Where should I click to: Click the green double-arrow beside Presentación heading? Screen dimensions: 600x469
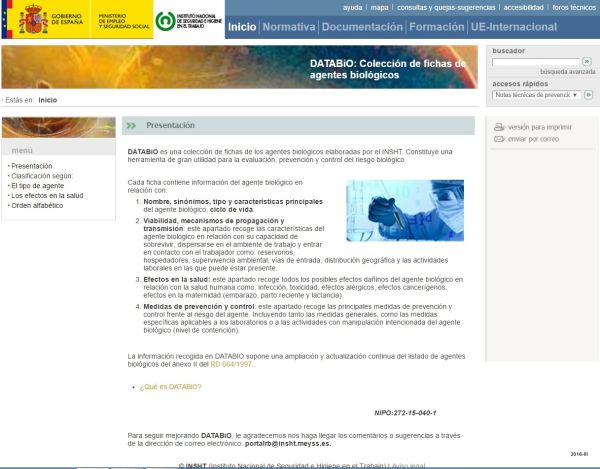[x=131, y=125]
